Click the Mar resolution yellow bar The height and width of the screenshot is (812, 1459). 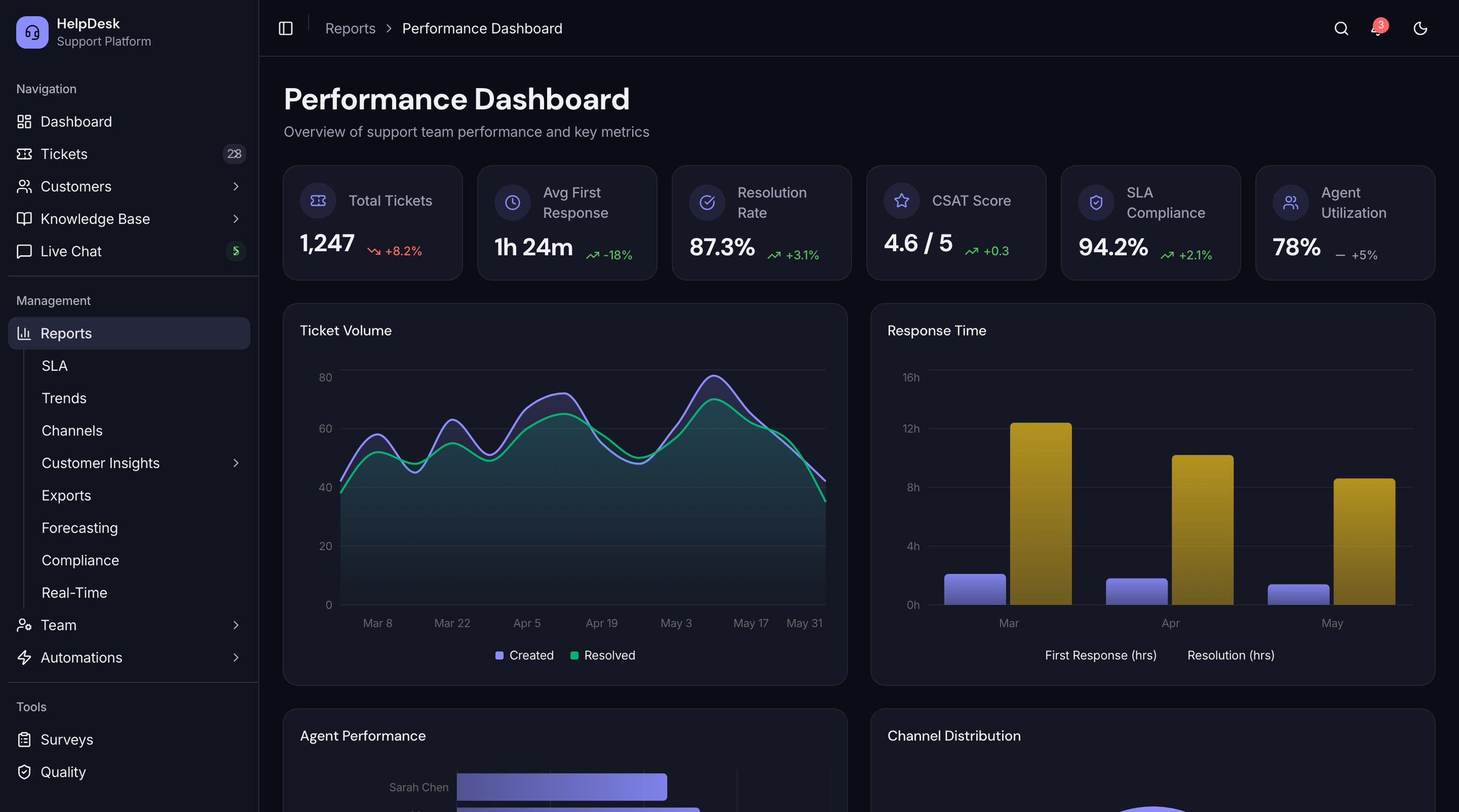[x=1041, y=514]
